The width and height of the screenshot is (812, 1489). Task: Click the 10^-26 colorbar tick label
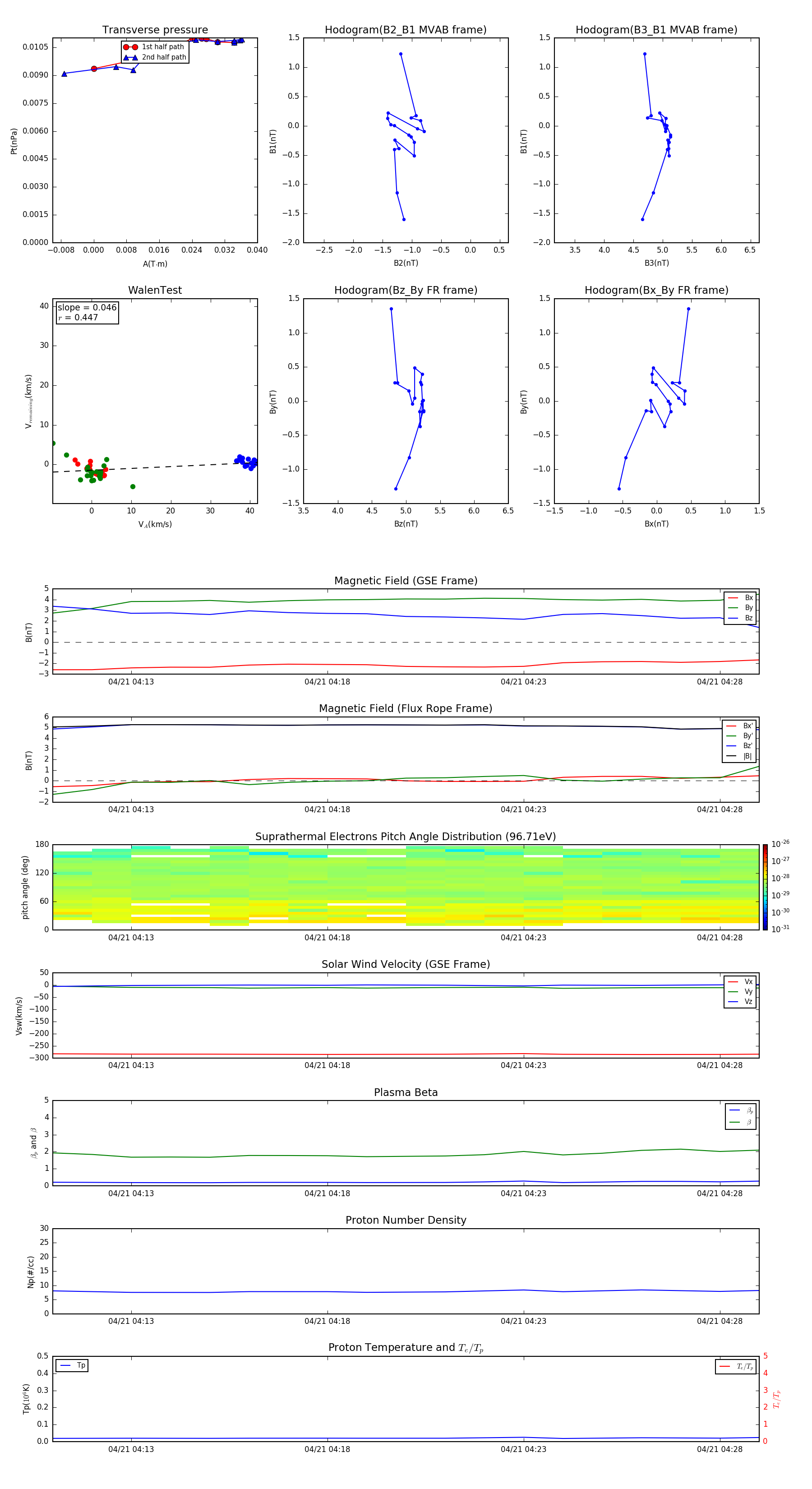point(780,844)
